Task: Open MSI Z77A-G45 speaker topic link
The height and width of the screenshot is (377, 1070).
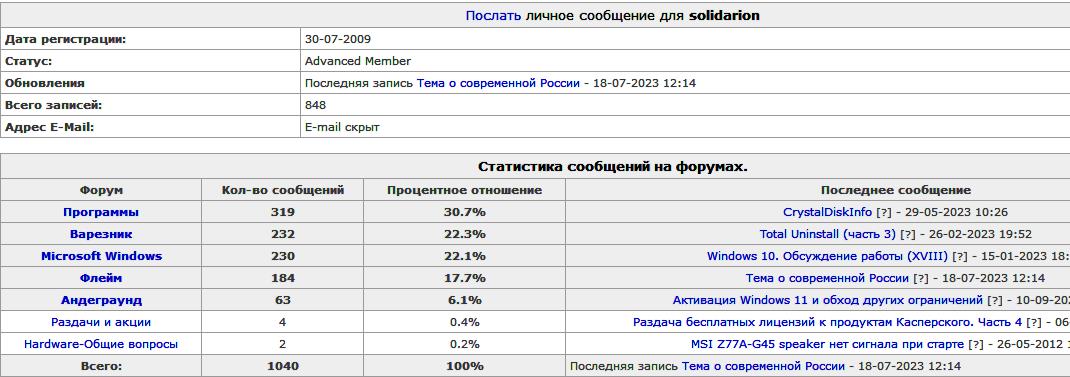Action: pos(828,344)
